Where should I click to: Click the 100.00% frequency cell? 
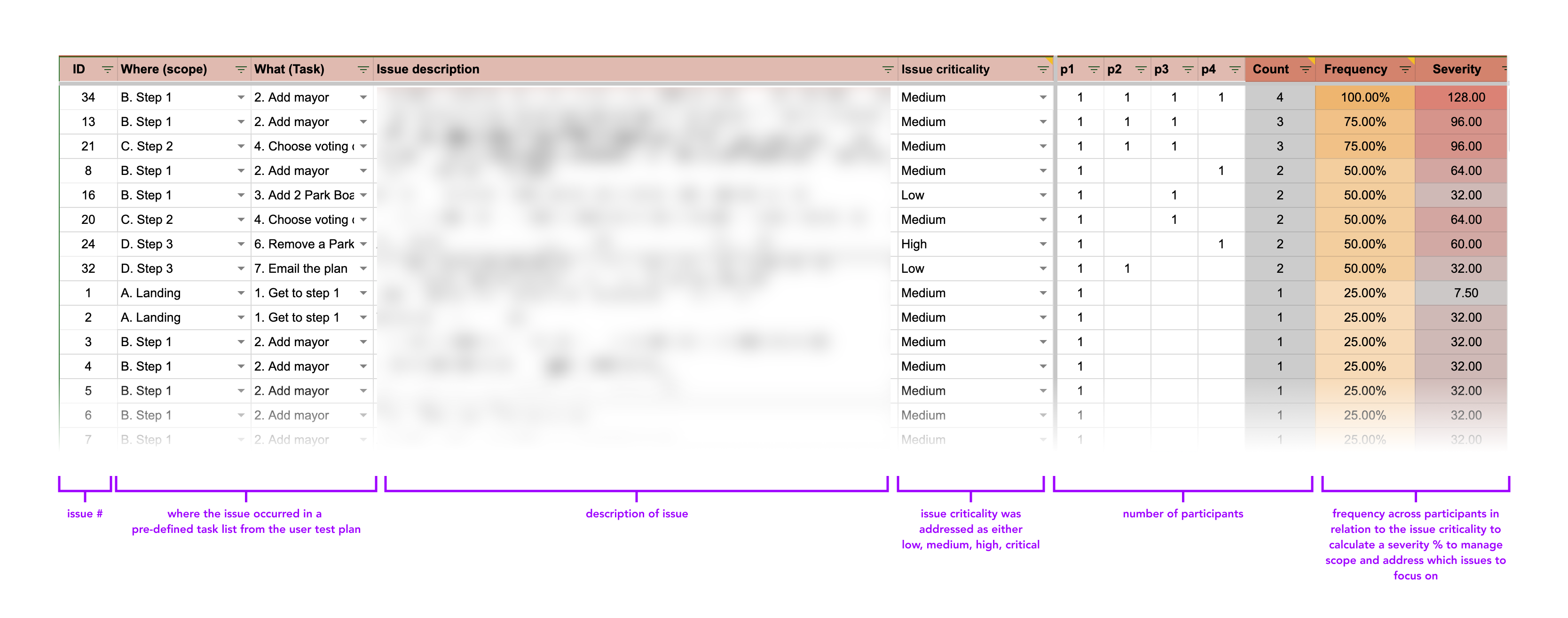(x=1365, y=97)
